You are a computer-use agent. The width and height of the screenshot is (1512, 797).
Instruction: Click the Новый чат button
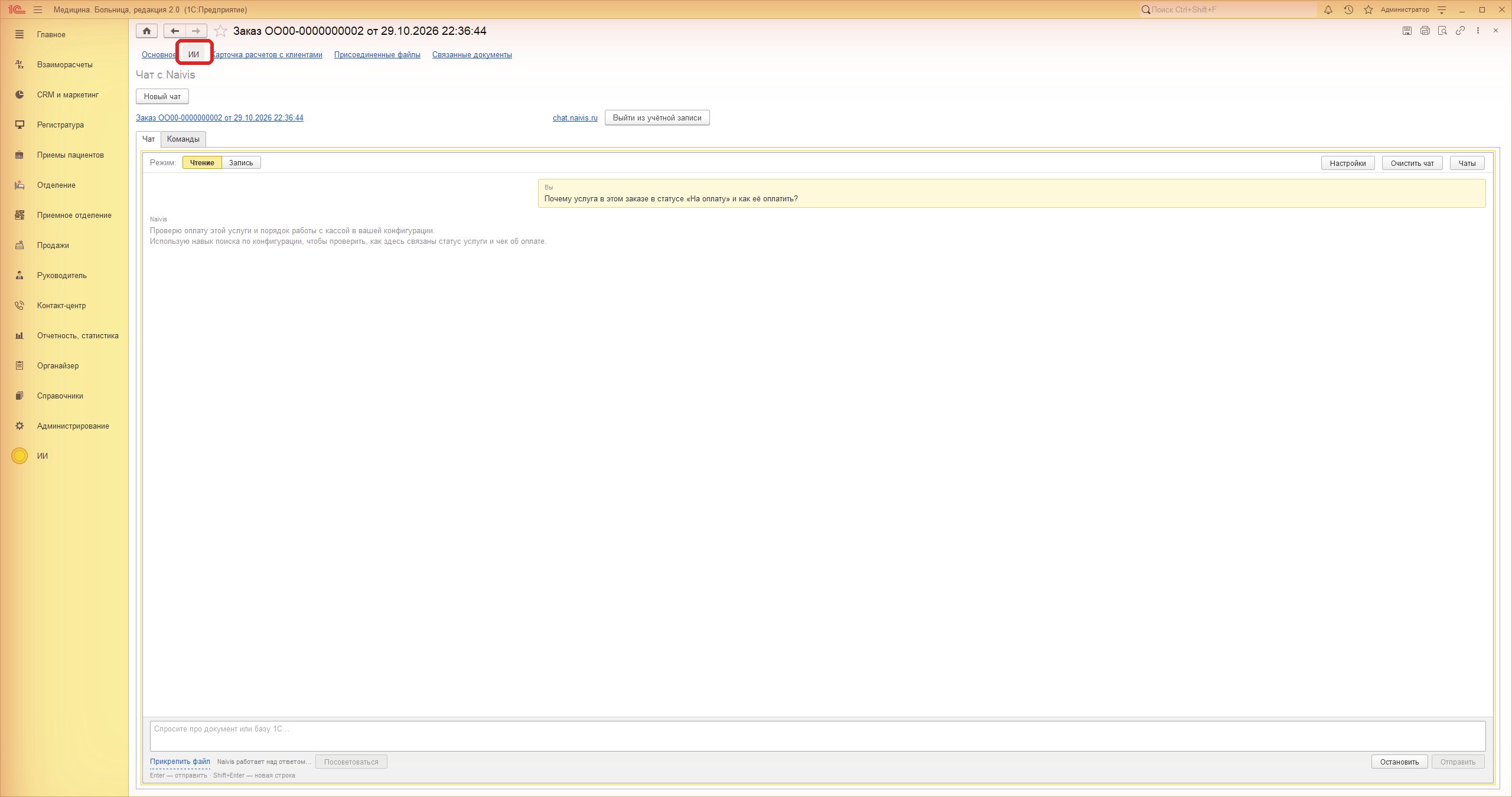(162, 96)
